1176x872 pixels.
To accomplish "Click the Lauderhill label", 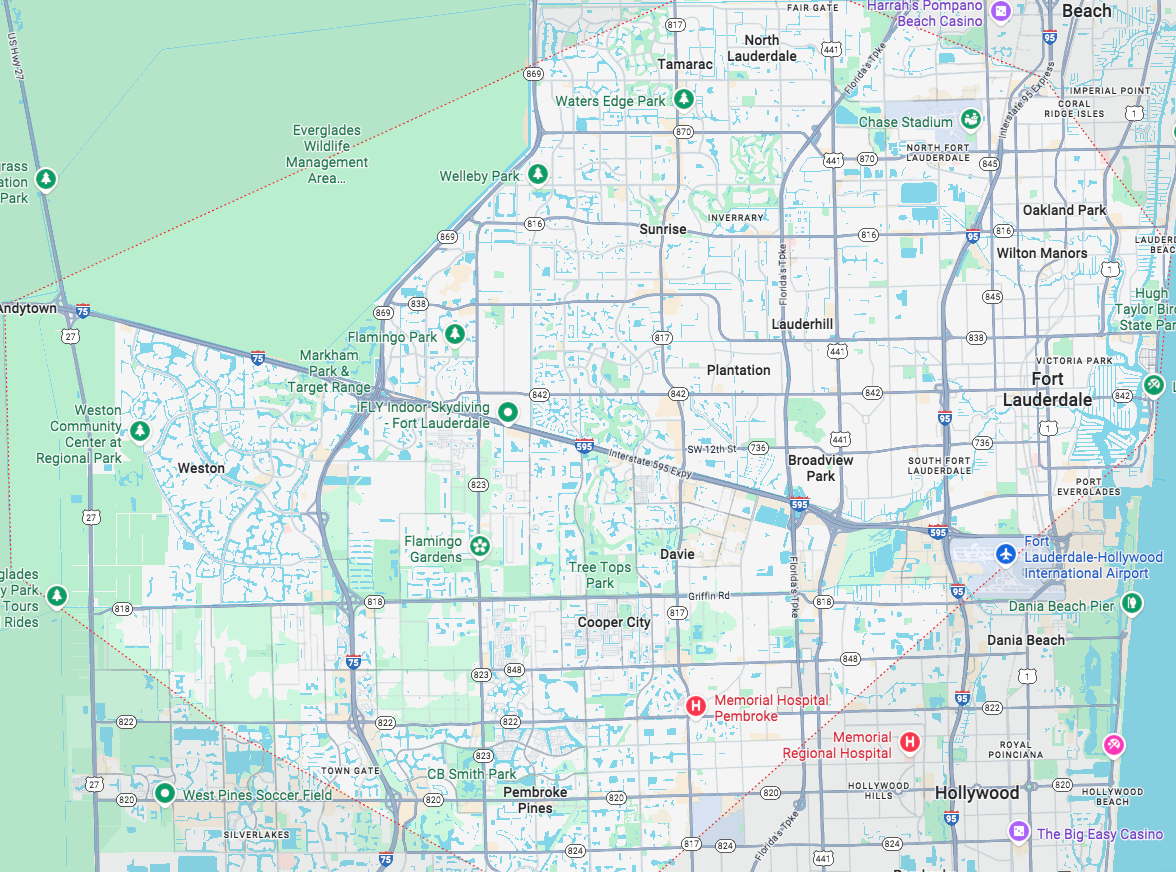I will (802, 324).
